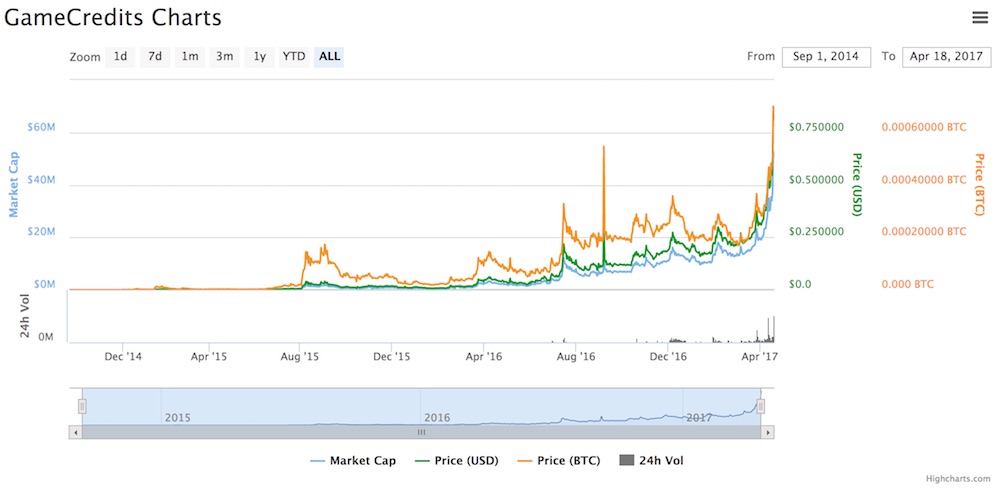Set zoom range to 1d
This screenshot has width=1000, height=492.
click(120, 56)
